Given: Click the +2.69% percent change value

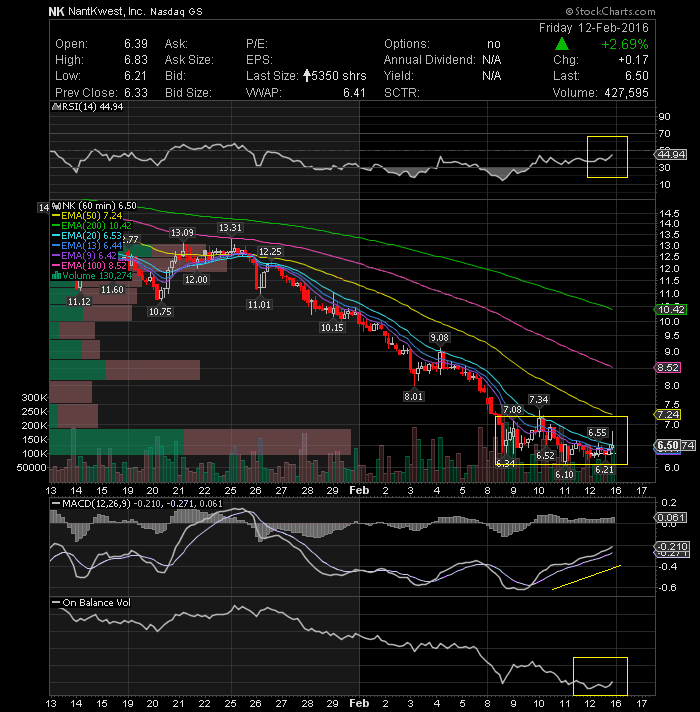Looking at the screenshot, I should click(x=625, y=44).
